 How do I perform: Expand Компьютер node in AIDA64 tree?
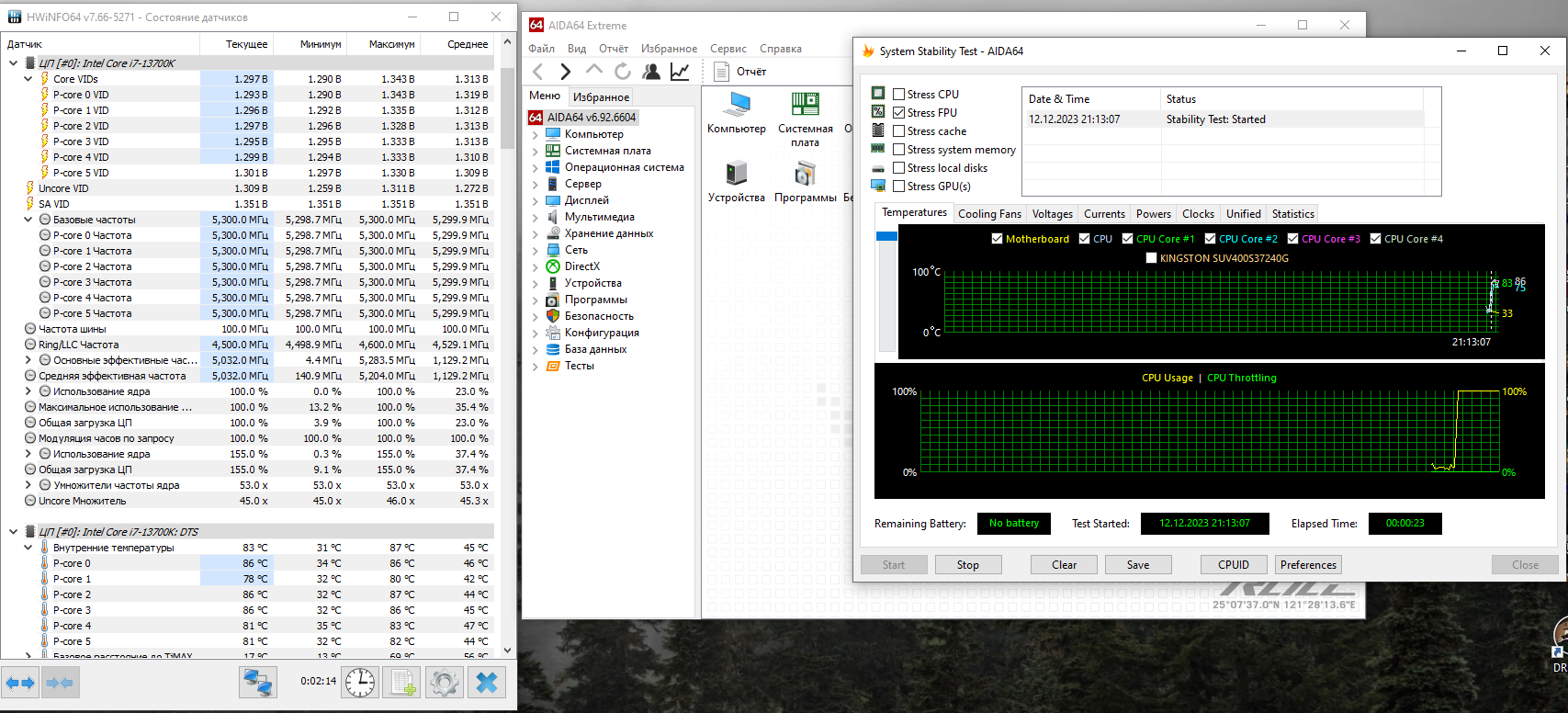[536, 134]
